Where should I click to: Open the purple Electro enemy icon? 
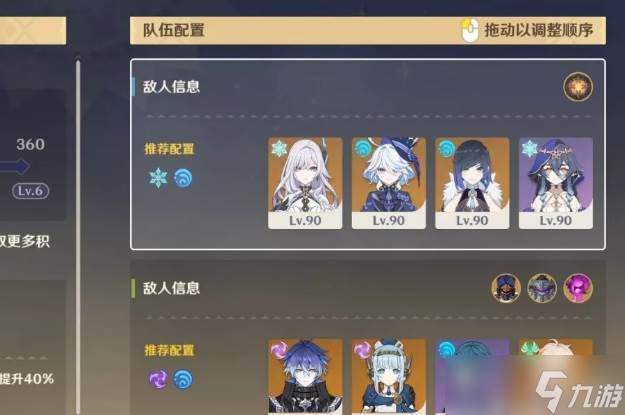click(578, 288)
